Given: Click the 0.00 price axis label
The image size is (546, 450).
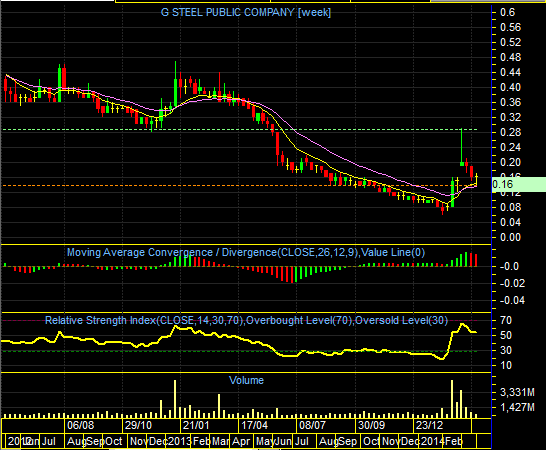Looking at the screenshot, I should [x=510, y=237].
